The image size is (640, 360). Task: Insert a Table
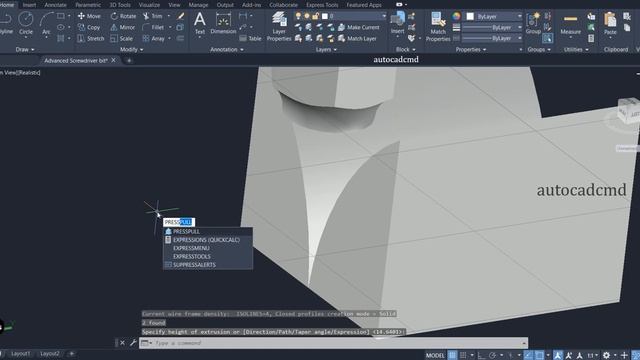[x=250, y=38]
